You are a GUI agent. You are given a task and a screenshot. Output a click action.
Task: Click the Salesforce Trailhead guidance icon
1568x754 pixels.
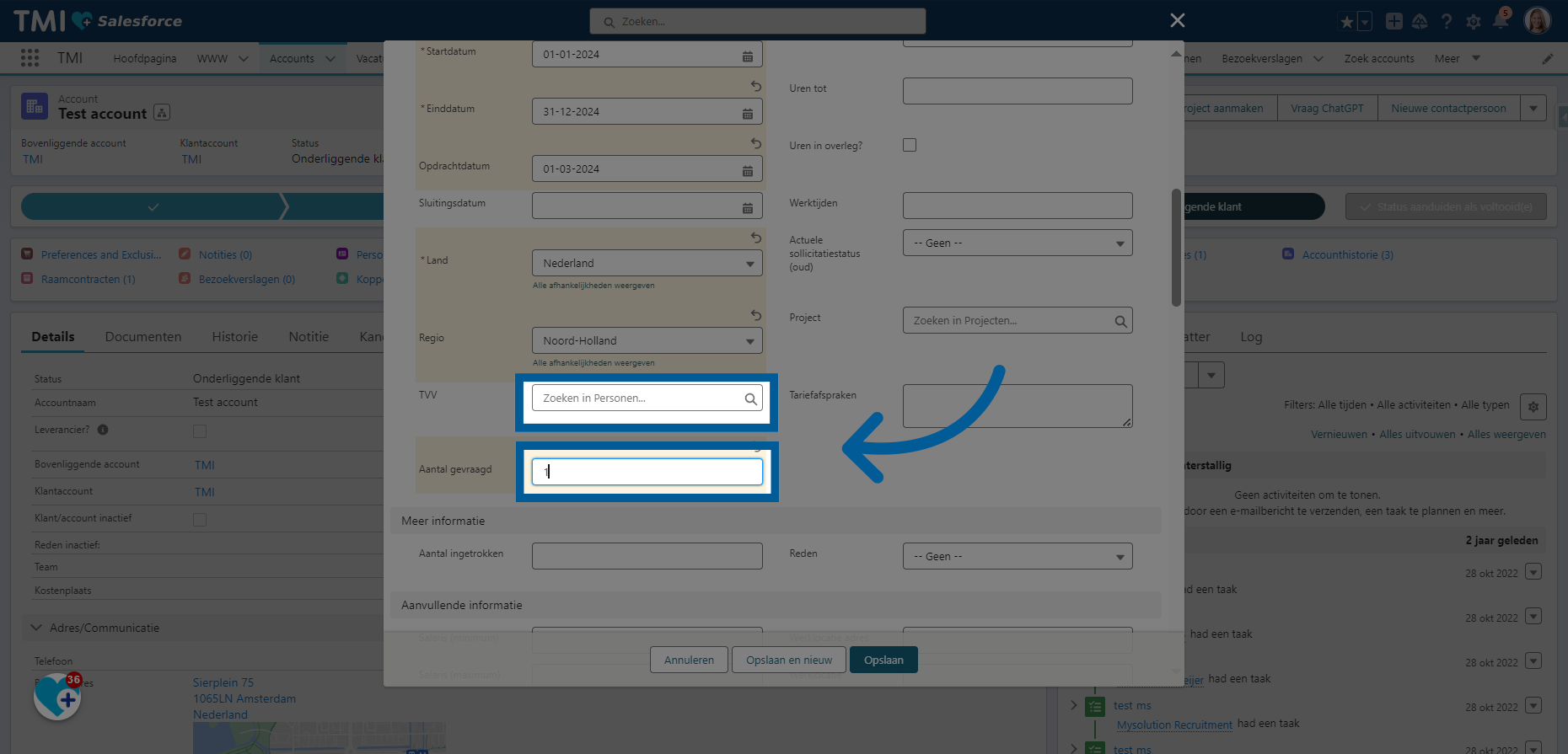pos(1420,21)
